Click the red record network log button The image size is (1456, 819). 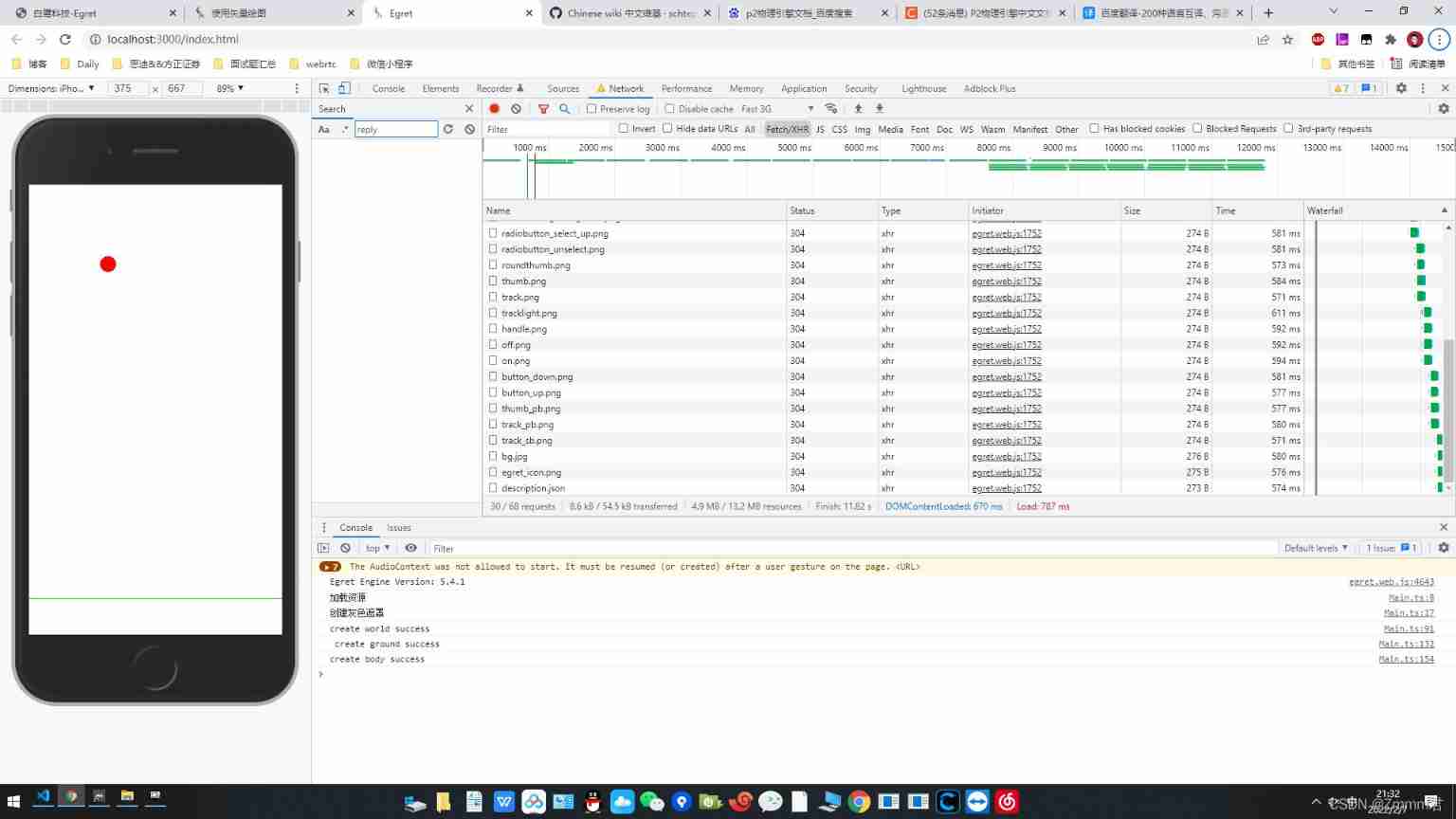point(494,109)
